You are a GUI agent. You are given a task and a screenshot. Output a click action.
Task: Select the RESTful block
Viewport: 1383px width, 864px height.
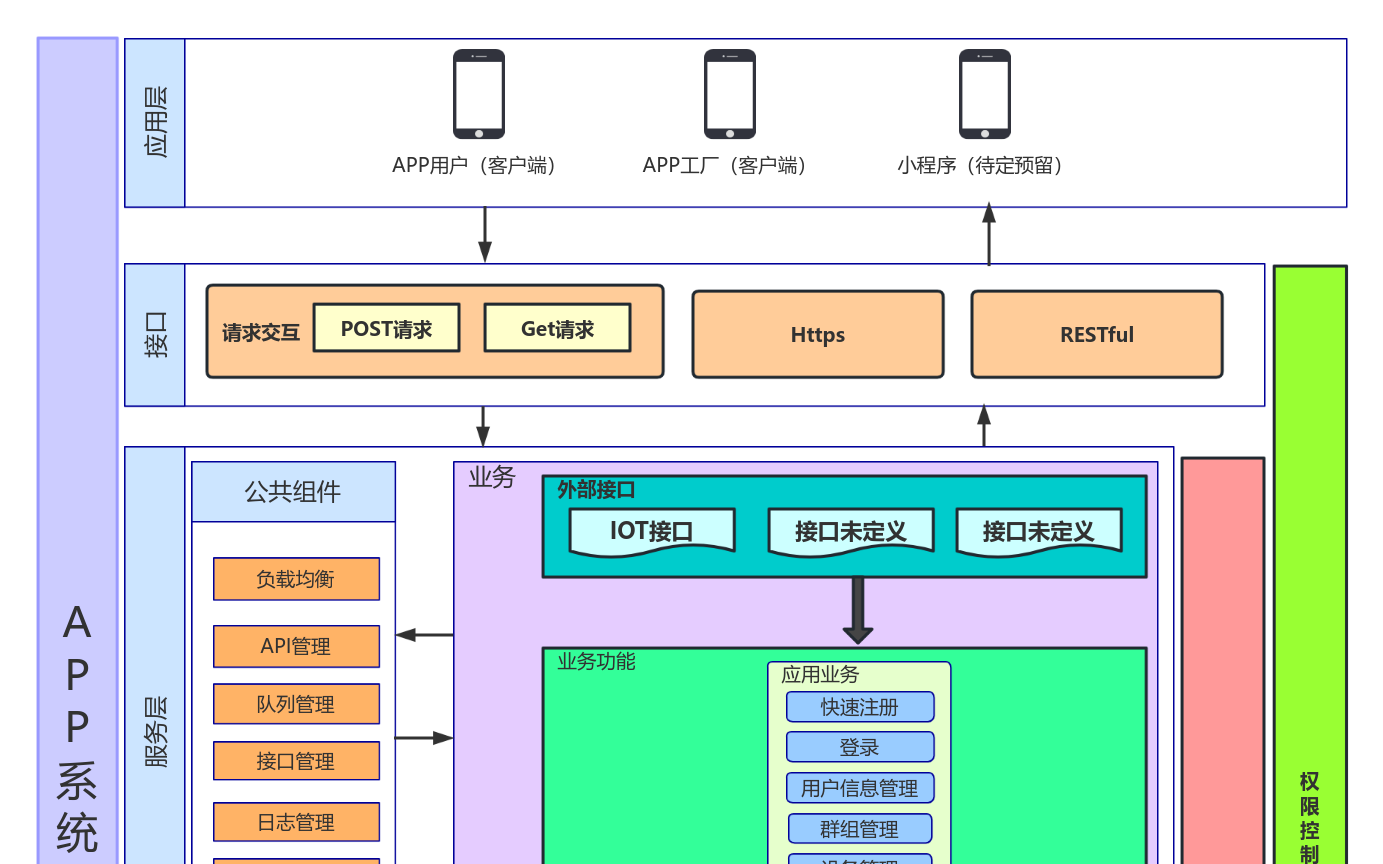1097,334
